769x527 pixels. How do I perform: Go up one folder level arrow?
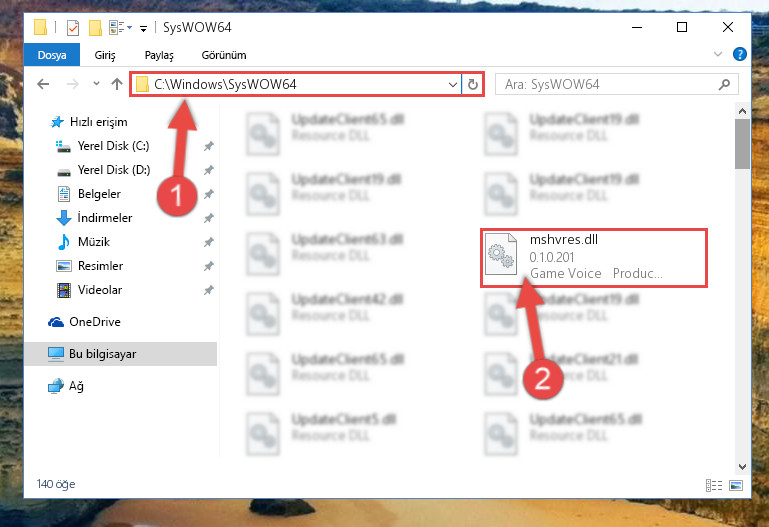click(117, 84)
